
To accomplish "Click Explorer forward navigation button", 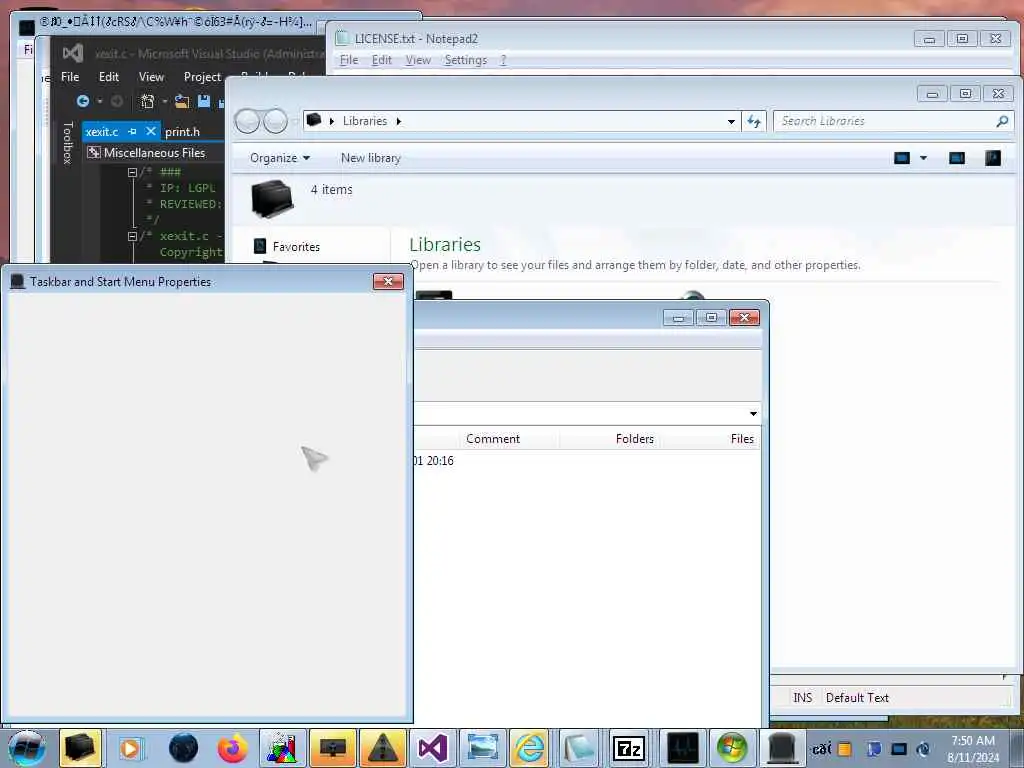I will click(276, 121).
